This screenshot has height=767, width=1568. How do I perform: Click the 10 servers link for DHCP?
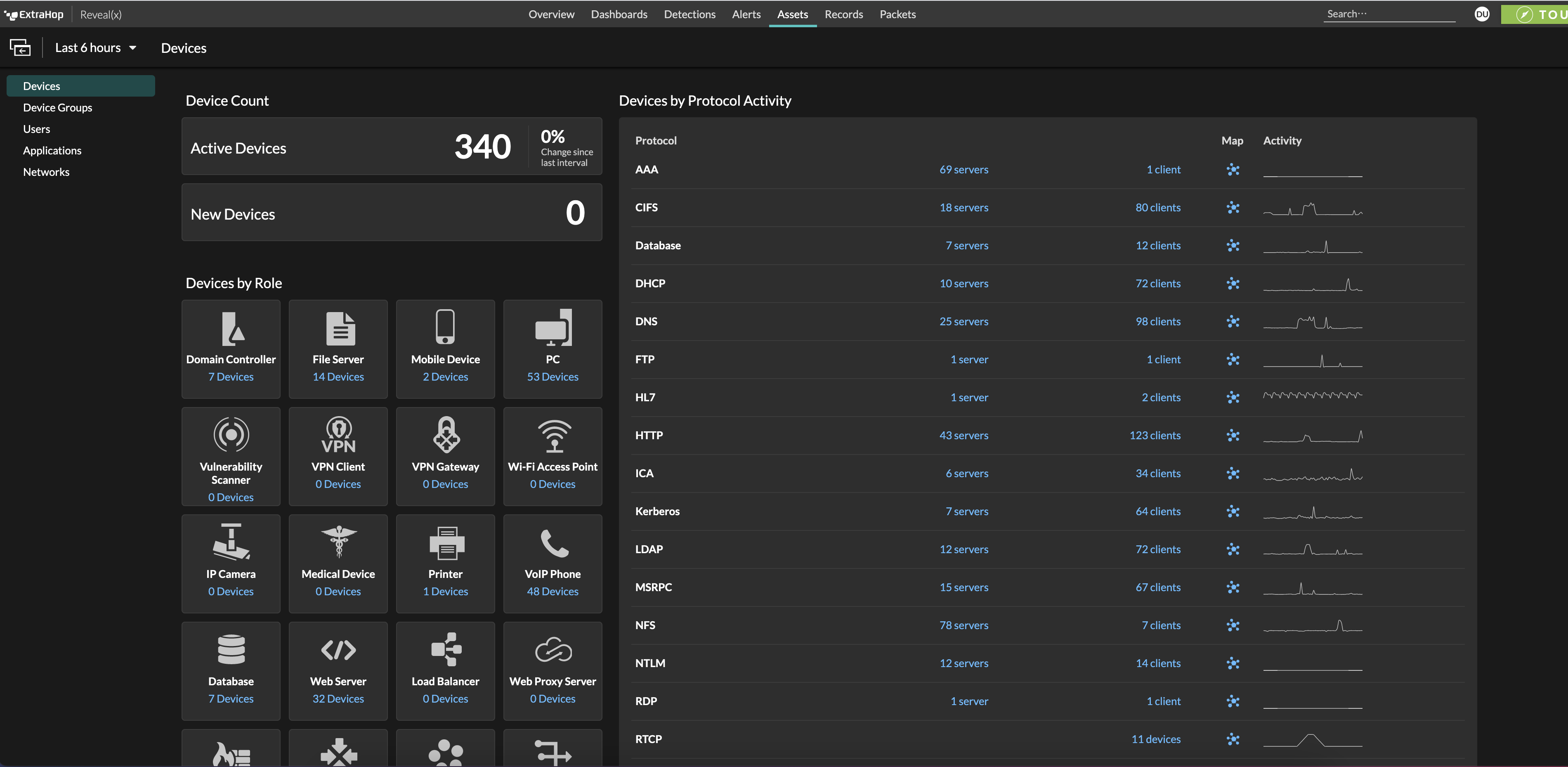tap(963, 284)
